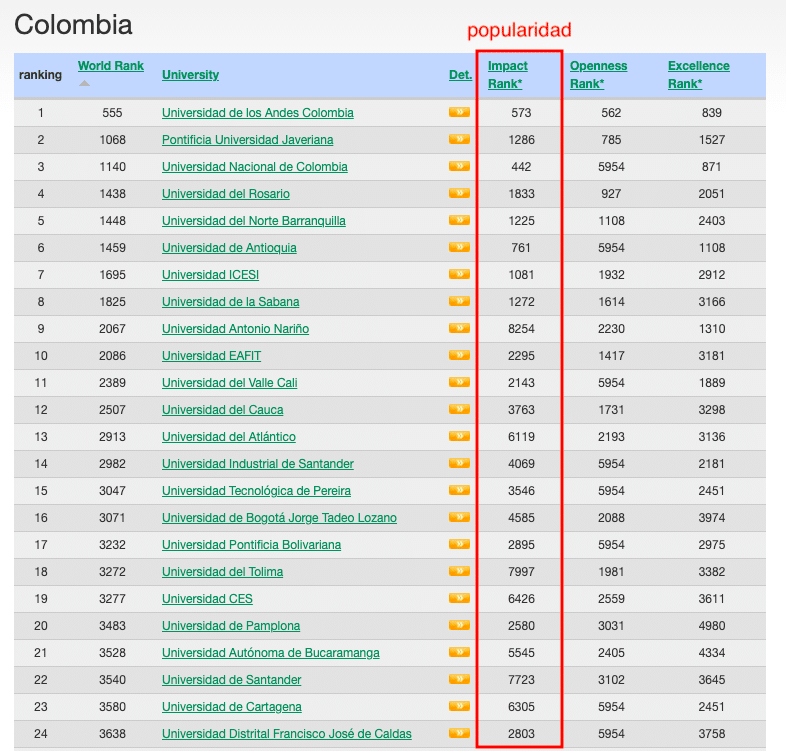Click details arrow for Pontificia Universidad Javeriana

pyautogui.click(x=459, y=140)
